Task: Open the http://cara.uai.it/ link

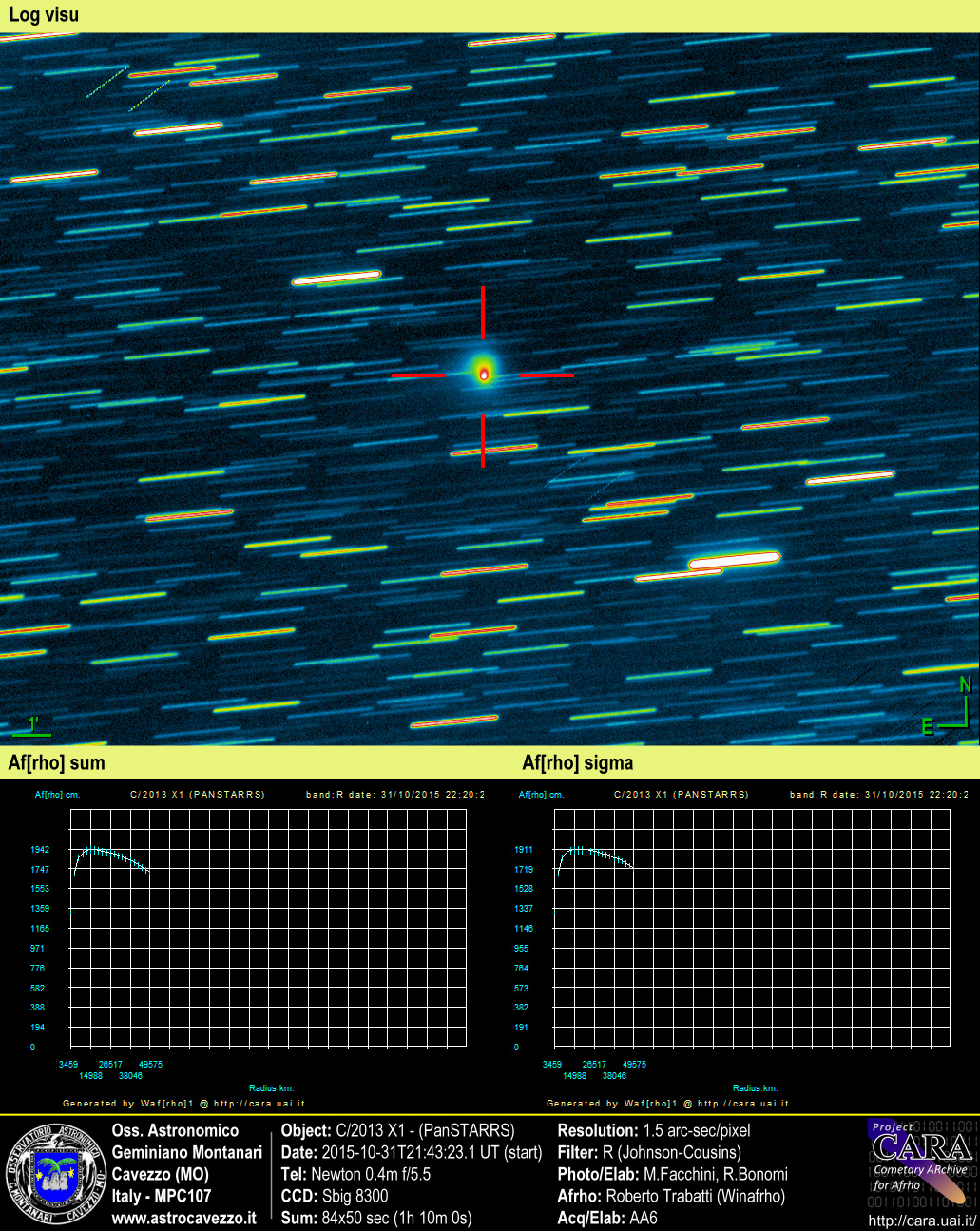Action: pyautogui.click(x=922, y=1221)
